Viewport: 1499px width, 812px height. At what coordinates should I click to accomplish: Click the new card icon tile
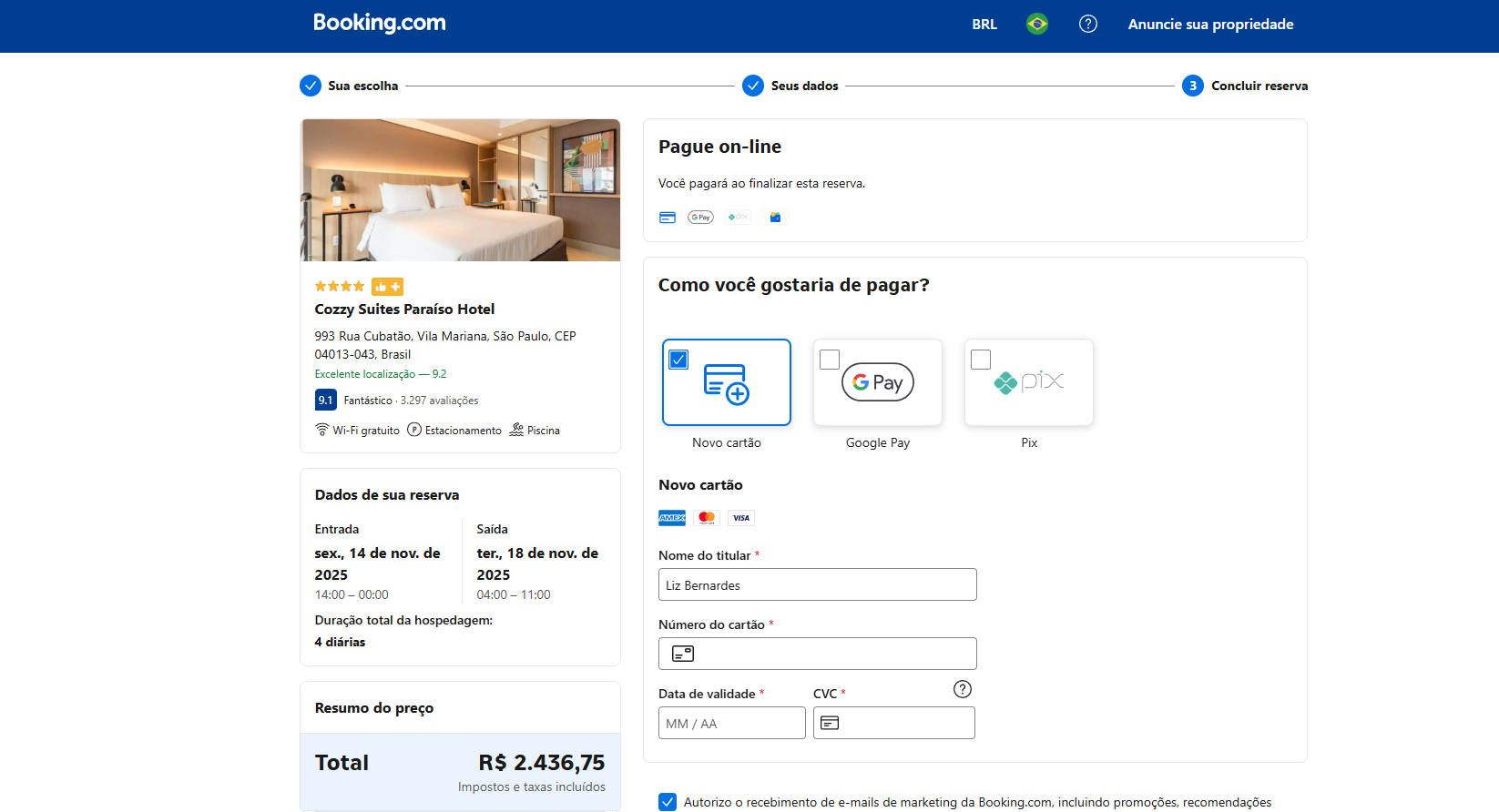tap(727, 384)
